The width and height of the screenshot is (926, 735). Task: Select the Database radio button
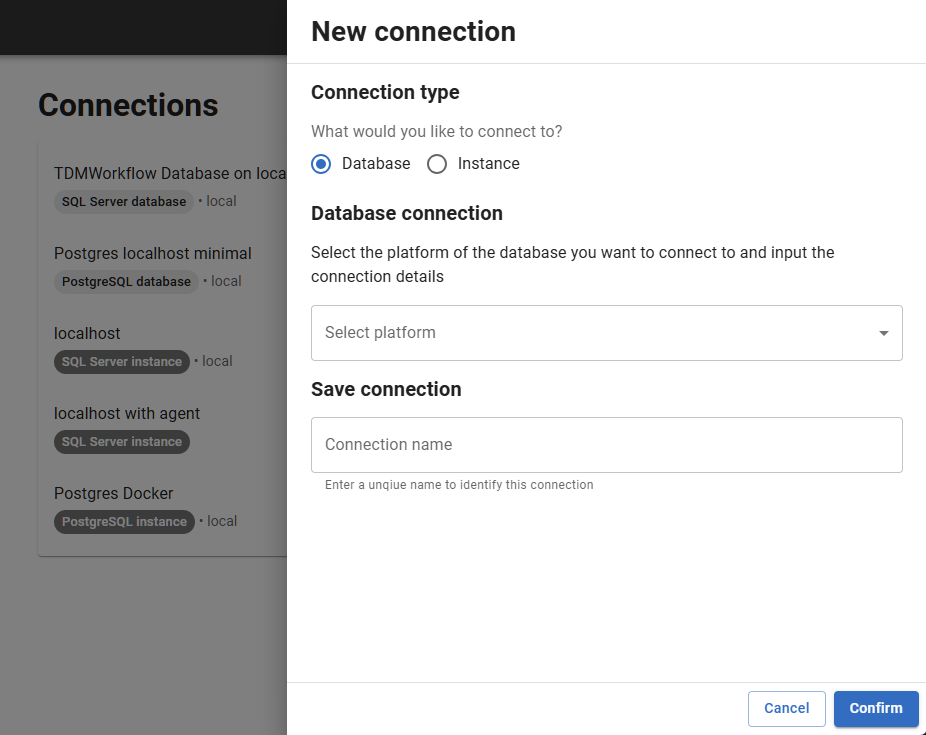point(321,164)
